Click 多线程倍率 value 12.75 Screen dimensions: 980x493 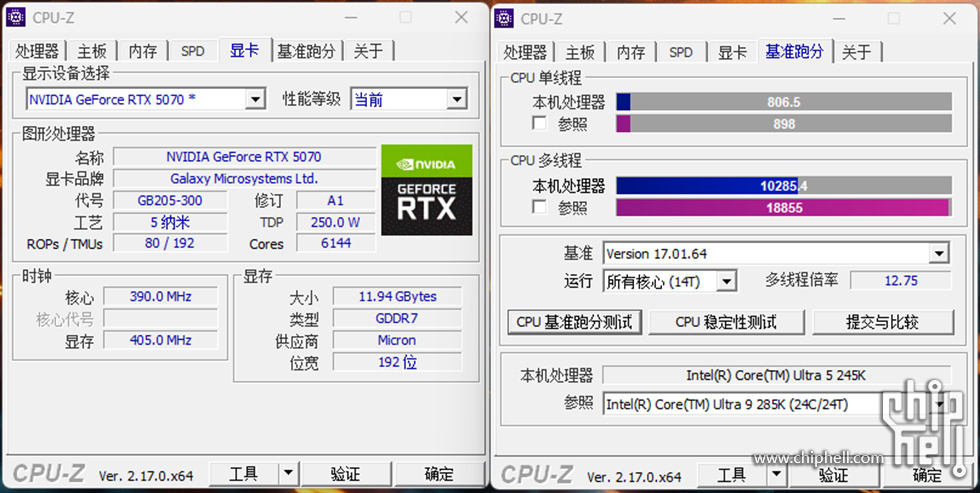pyautogui.click(x=901, y=281)
